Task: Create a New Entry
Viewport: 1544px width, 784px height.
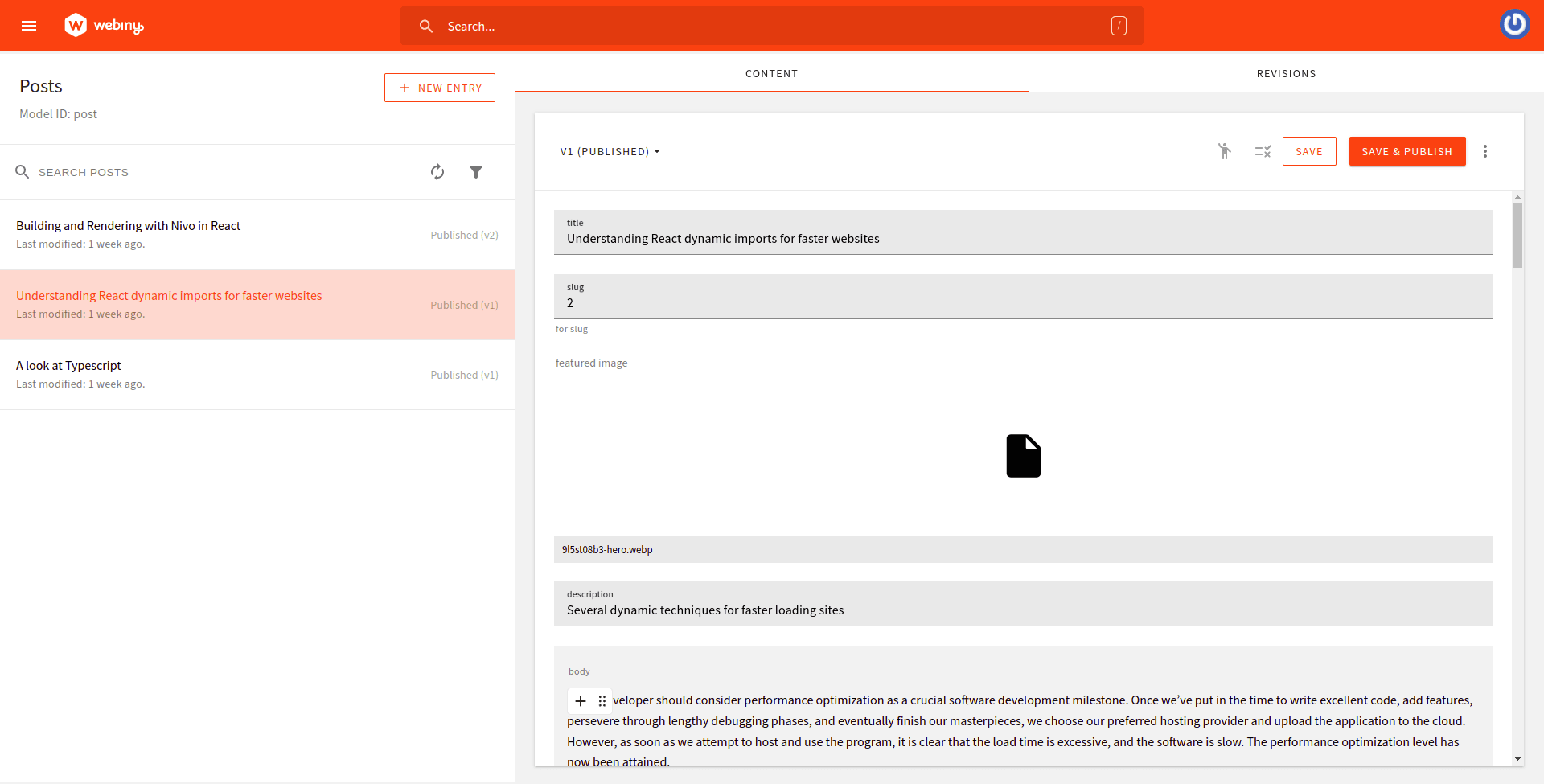Action: [x=440, y=88]
